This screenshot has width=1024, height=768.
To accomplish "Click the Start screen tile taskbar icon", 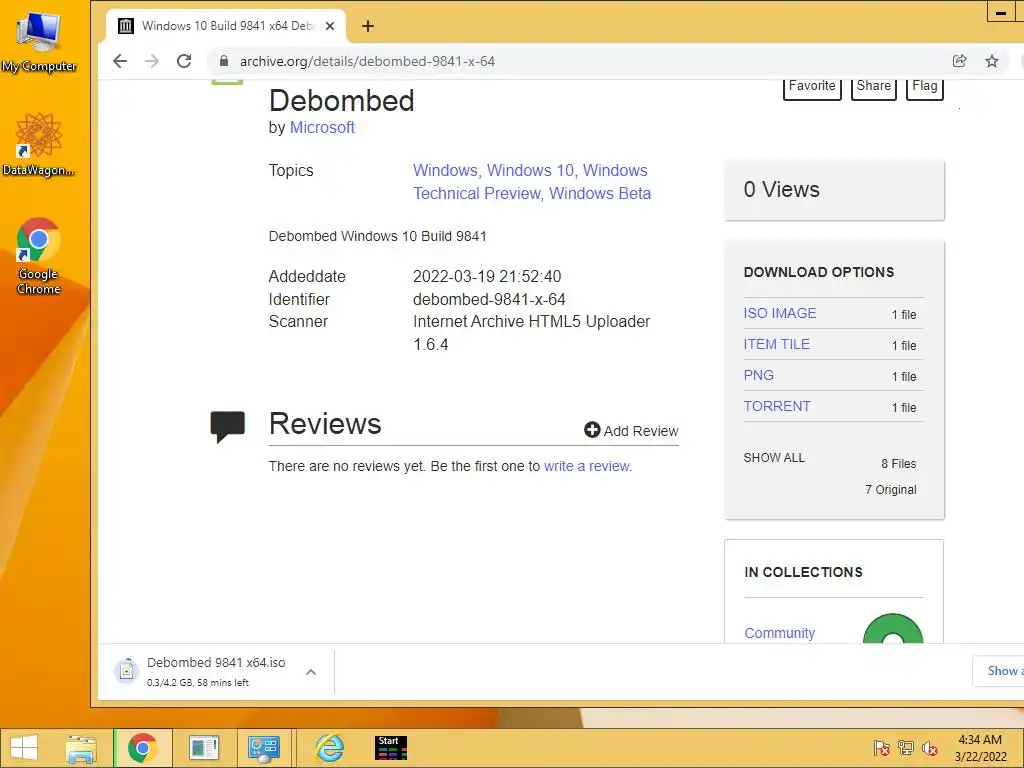I will 391,748.
